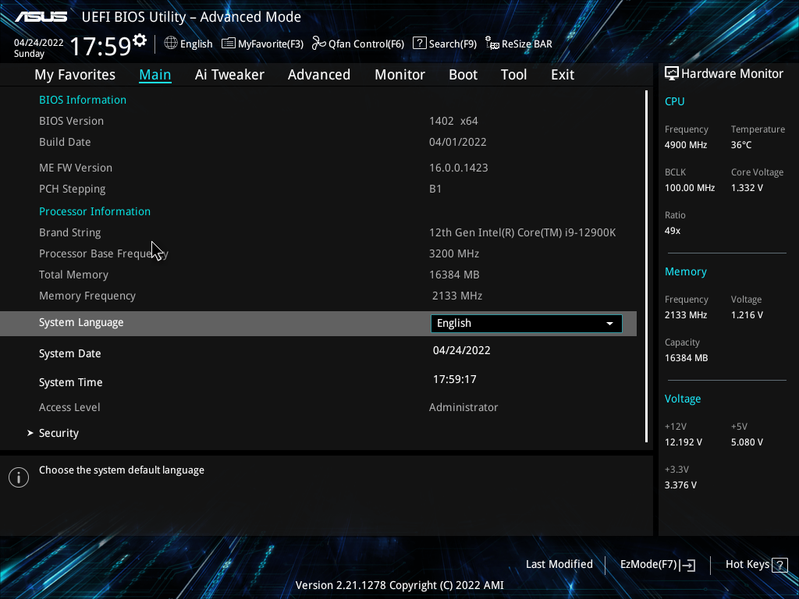The height and width of the screenshot is (599, 799).
Task: Click ReSize BAR label
Action: pyautogui.click(x=527, y=44)
